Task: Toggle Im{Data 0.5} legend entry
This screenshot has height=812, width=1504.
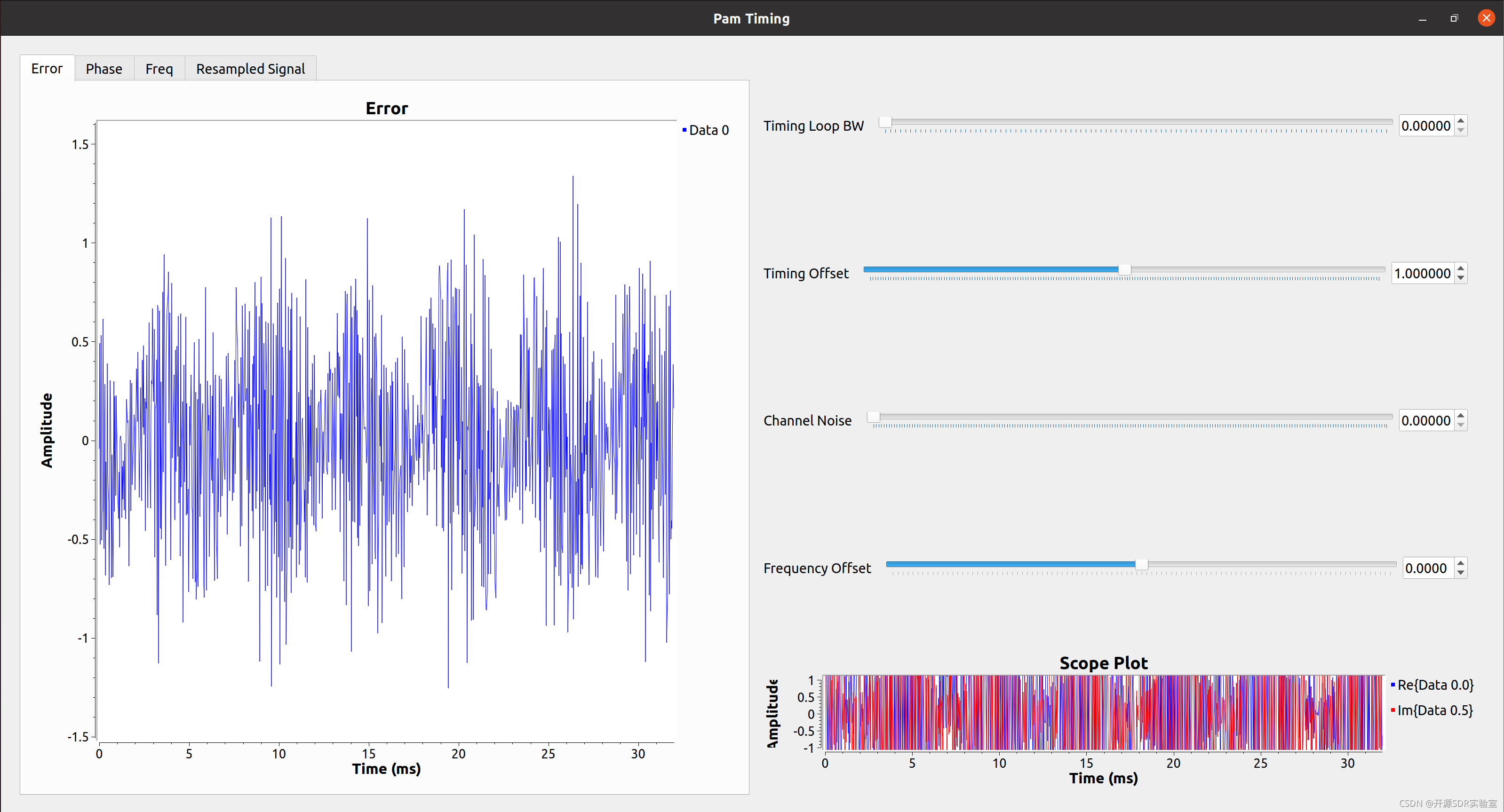Action: [x=1434, y=710]
